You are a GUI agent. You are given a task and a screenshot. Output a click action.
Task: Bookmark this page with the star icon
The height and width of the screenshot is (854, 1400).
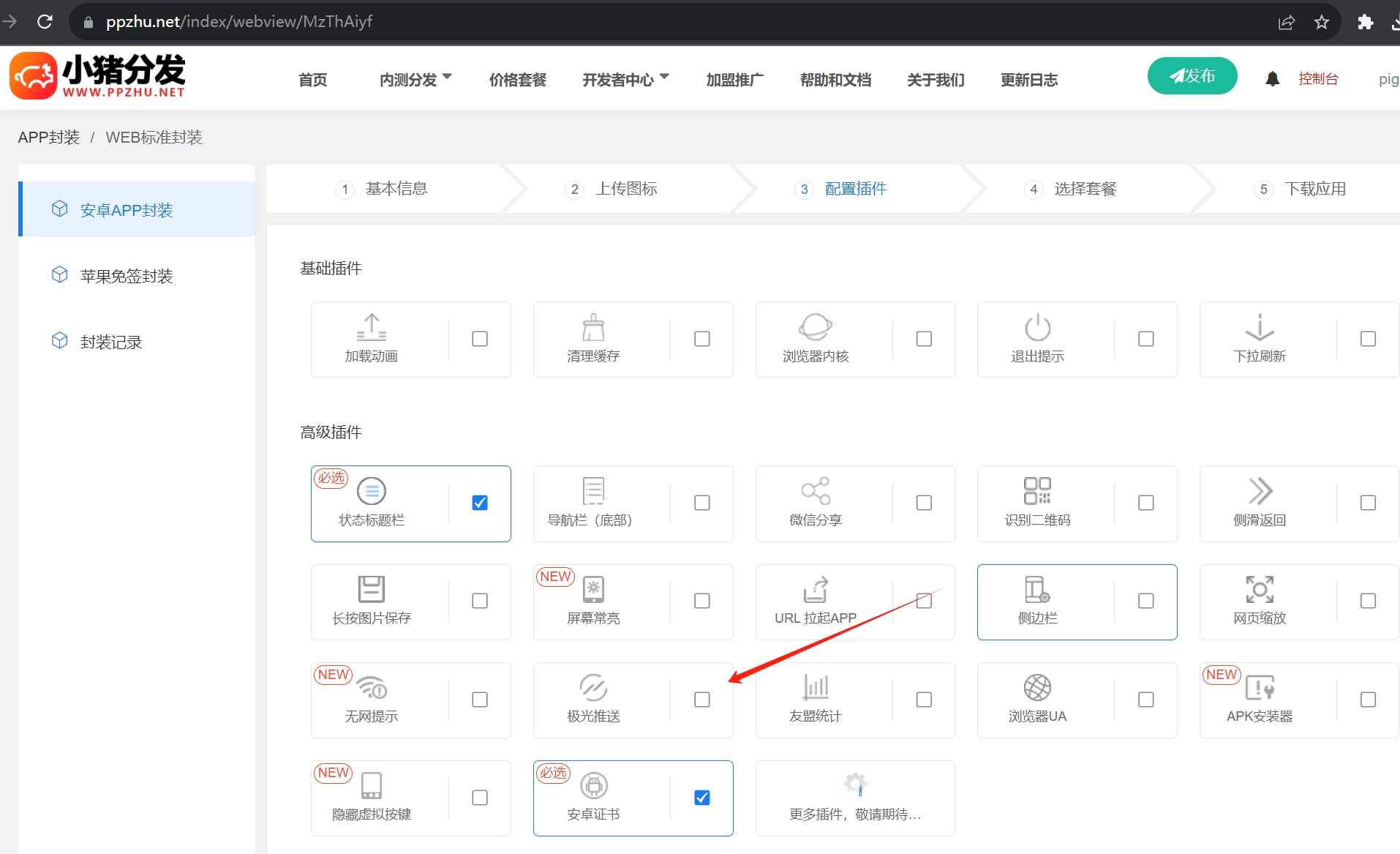(1321, 22)
